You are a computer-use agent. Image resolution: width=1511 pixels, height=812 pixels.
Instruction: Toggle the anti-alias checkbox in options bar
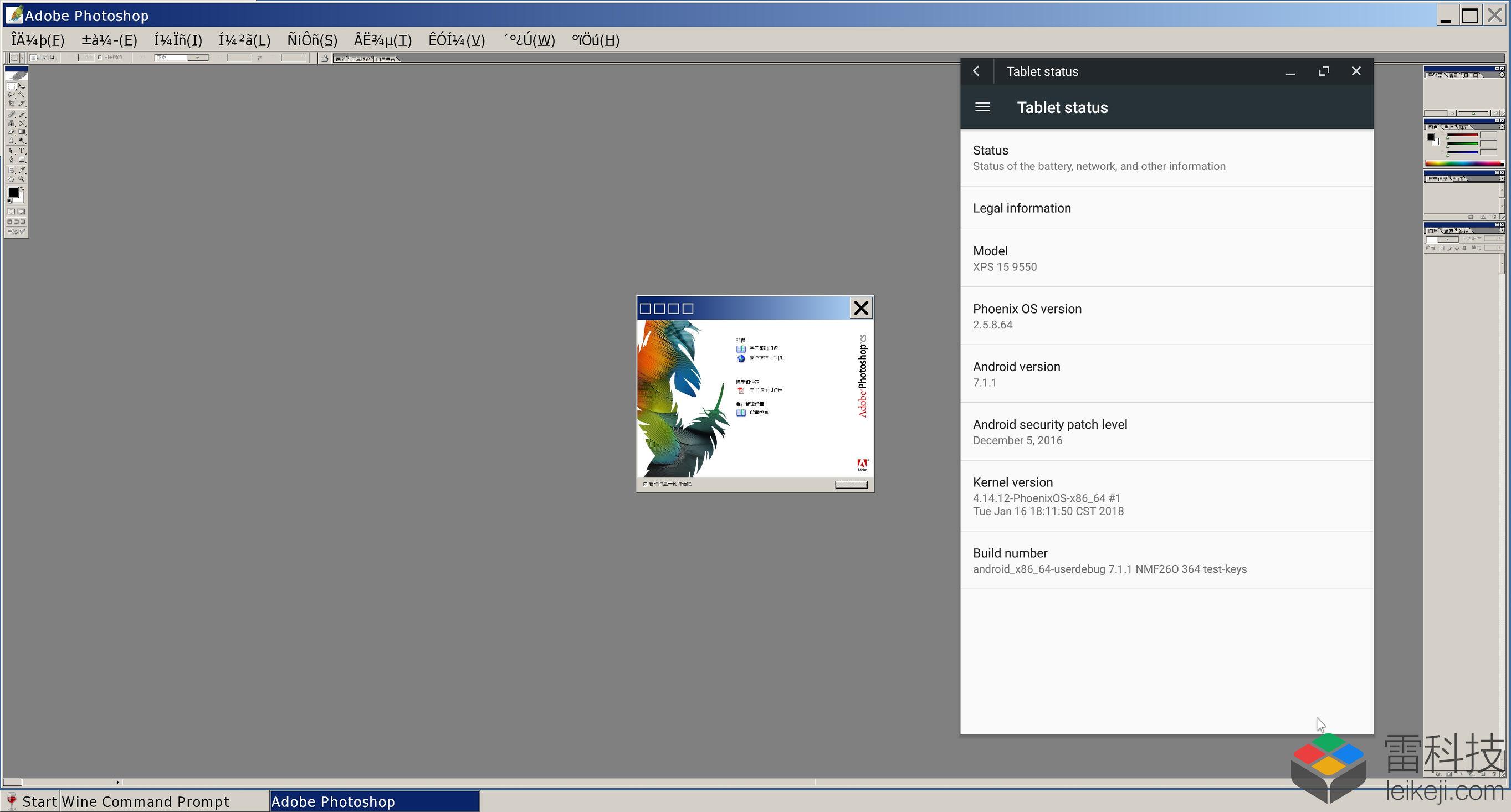click(100, 58)
